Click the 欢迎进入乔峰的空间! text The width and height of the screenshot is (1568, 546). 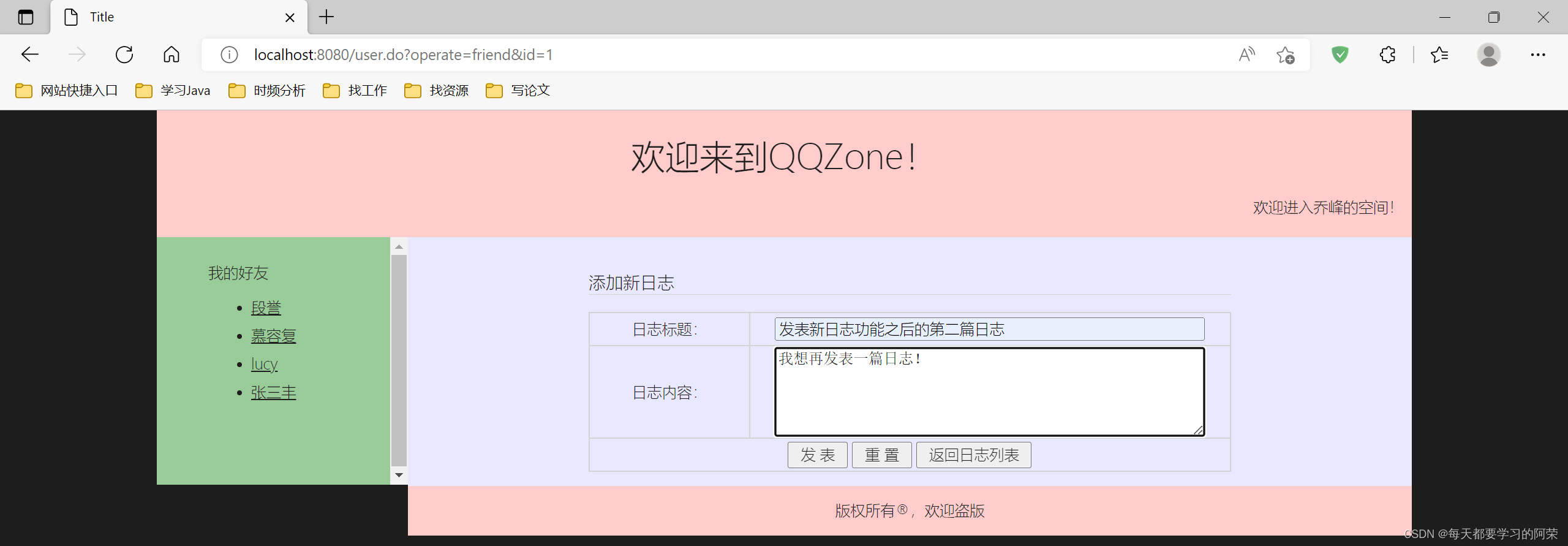click(x=1324, y=207)
